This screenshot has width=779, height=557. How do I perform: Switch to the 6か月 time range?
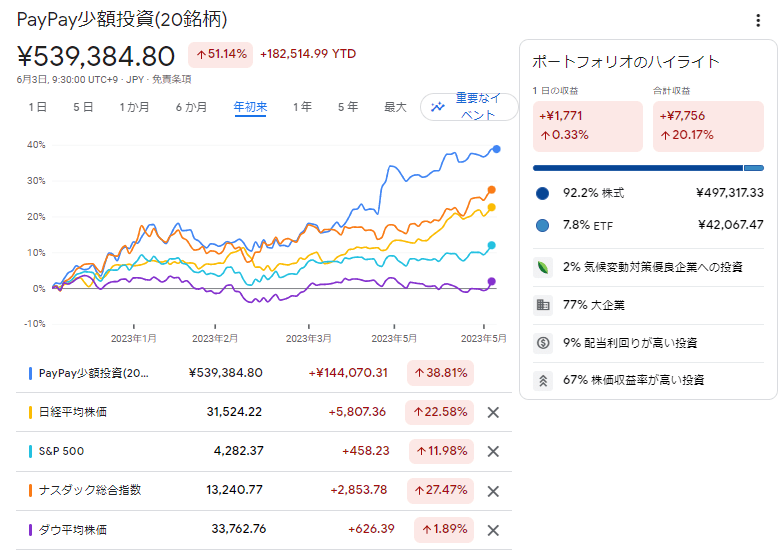click(x=191, y=107)
